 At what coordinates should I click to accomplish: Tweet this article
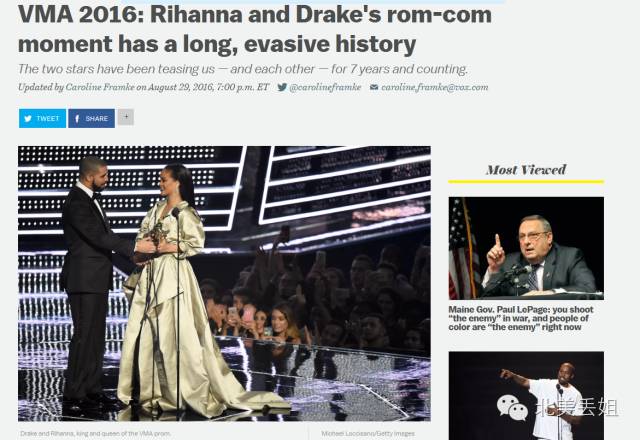42,118
